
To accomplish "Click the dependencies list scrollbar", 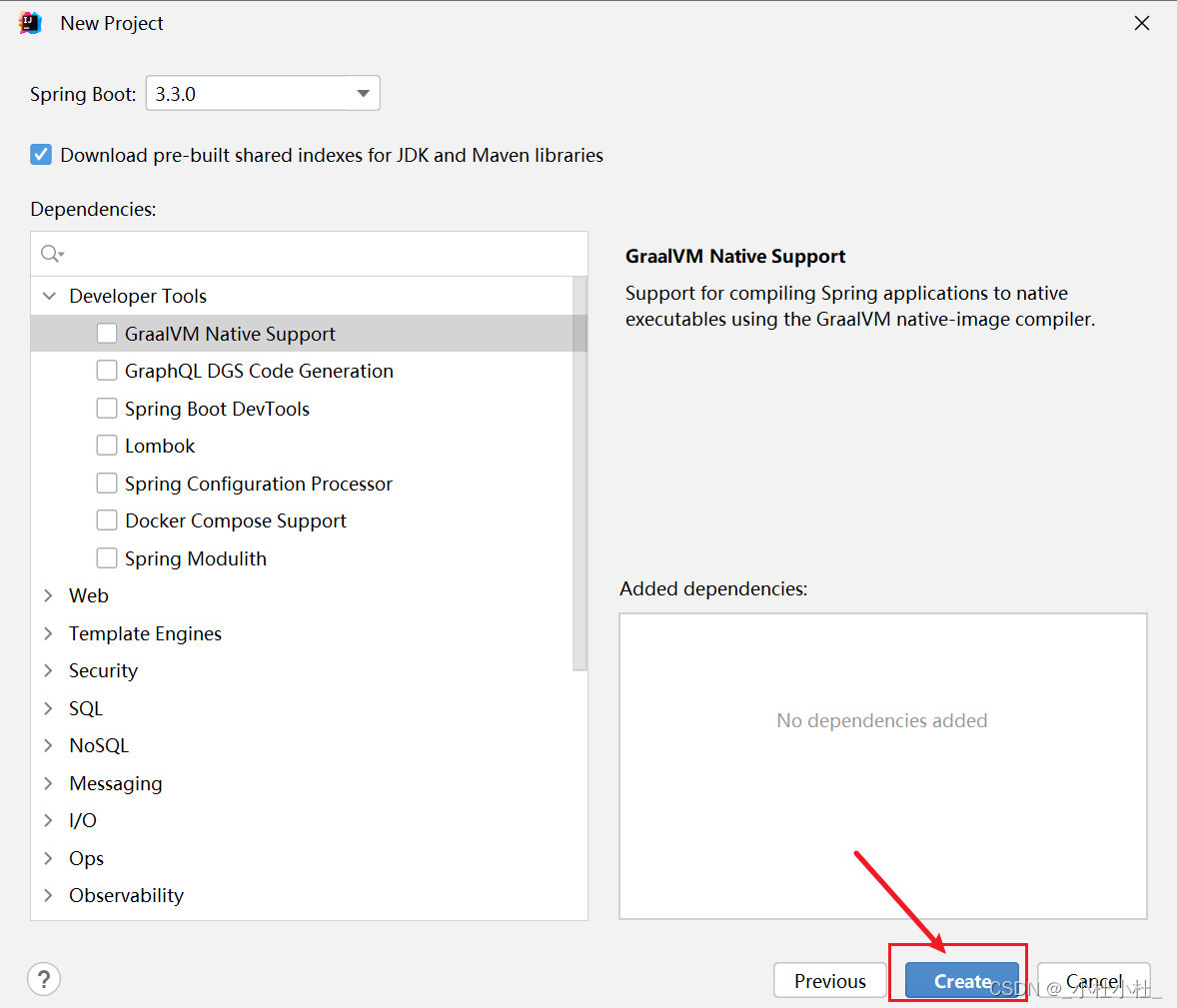I will (580, 473).
